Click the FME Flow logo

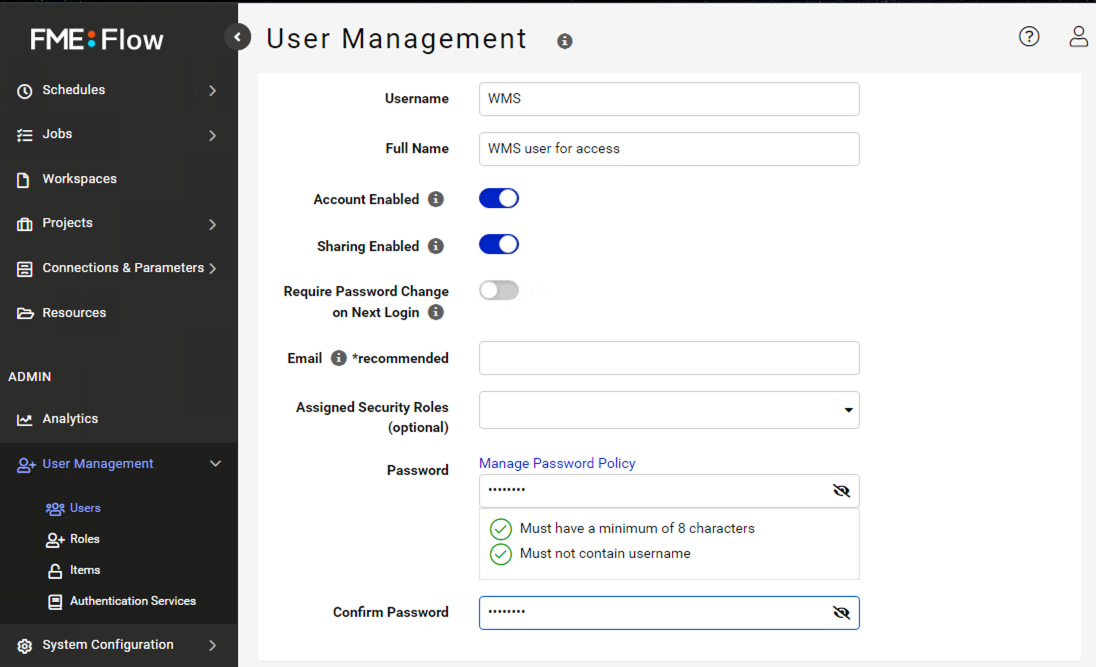pos(96,39)
